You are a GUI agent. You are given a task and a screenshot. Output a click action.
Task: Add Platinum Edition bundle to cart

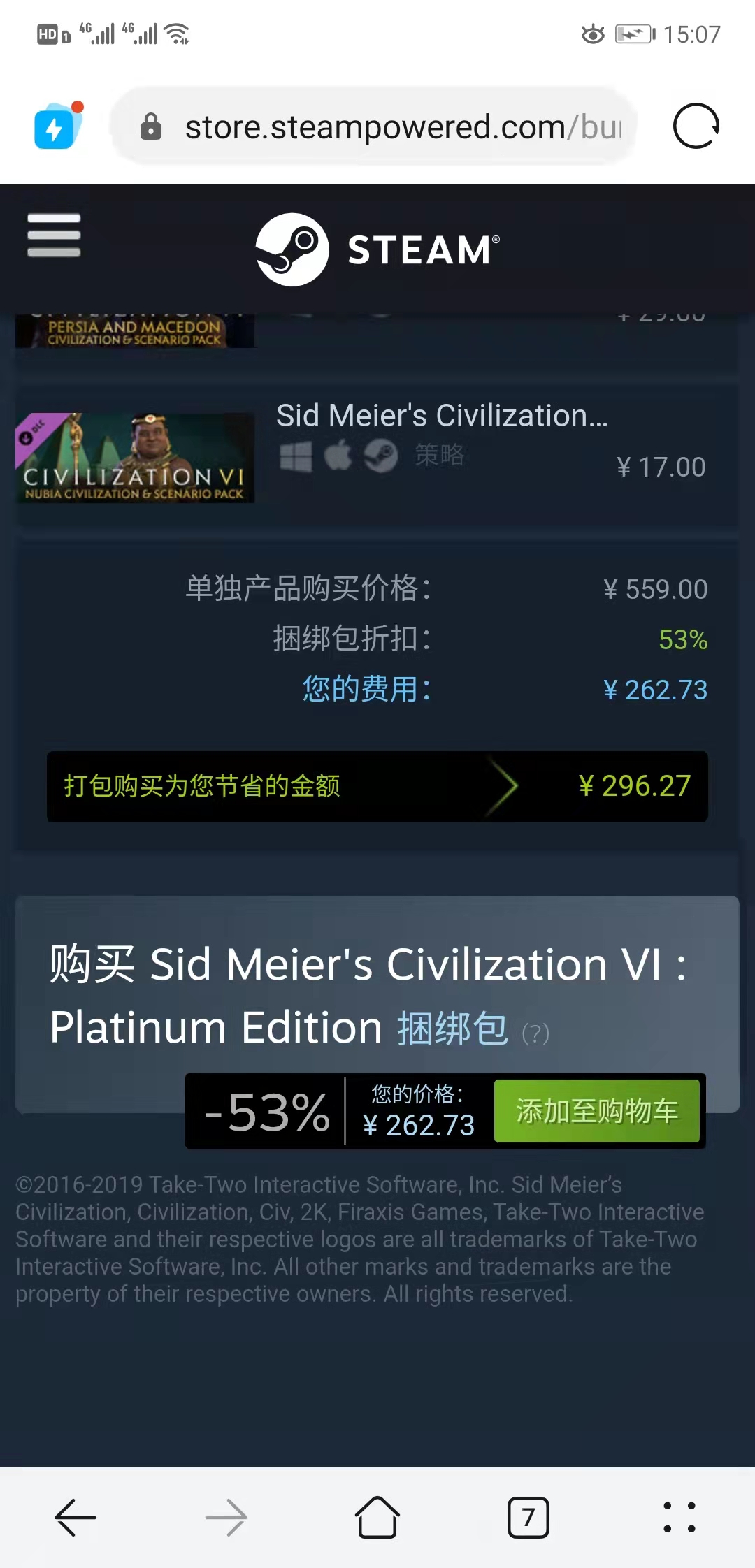597,1111
